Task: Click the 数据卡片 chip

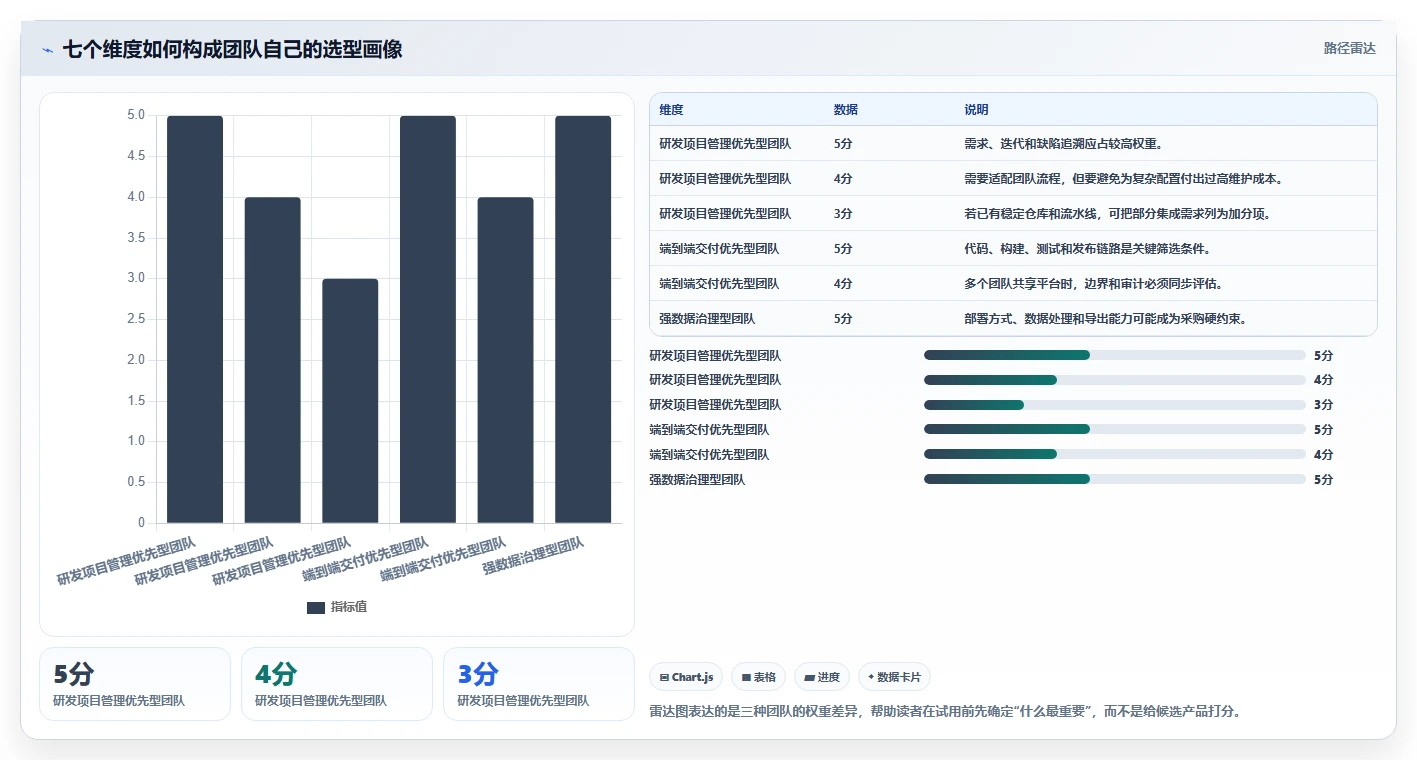Action: [x=894, y=677]
